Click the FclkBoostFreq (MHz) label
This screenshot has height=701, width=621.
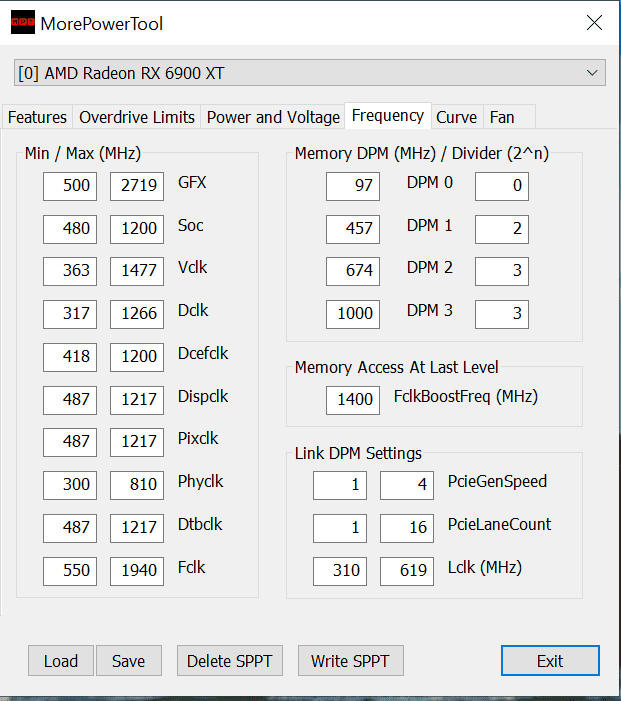(x=465, y=397)
